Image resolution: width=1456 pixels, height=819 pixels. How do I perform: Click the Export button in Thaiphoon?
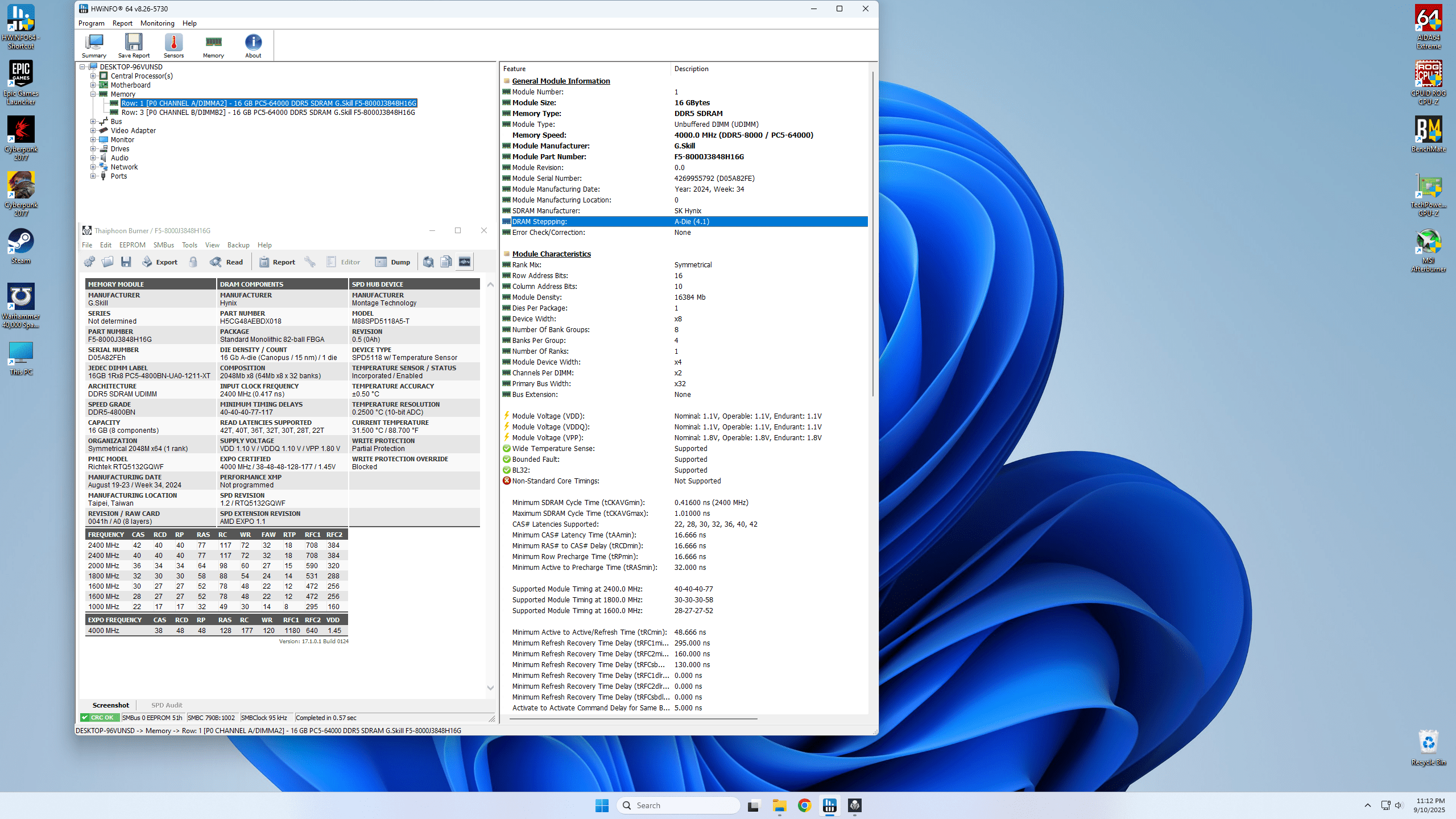coord(160,262)
